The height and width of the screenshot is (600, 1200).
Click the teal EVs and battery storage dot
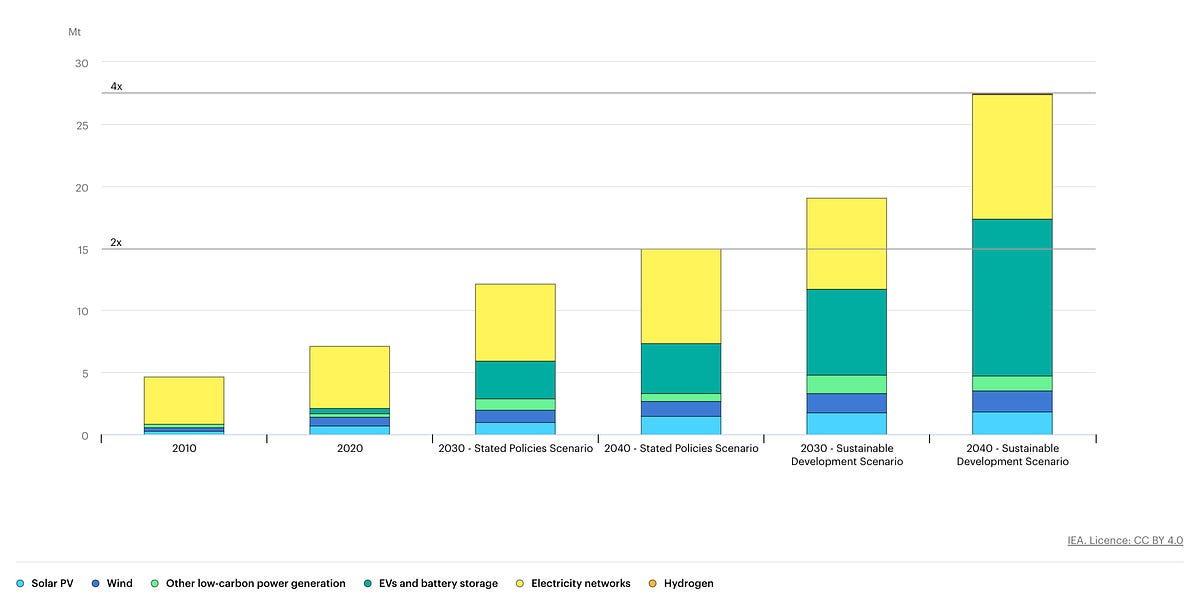tap(368, 583)
